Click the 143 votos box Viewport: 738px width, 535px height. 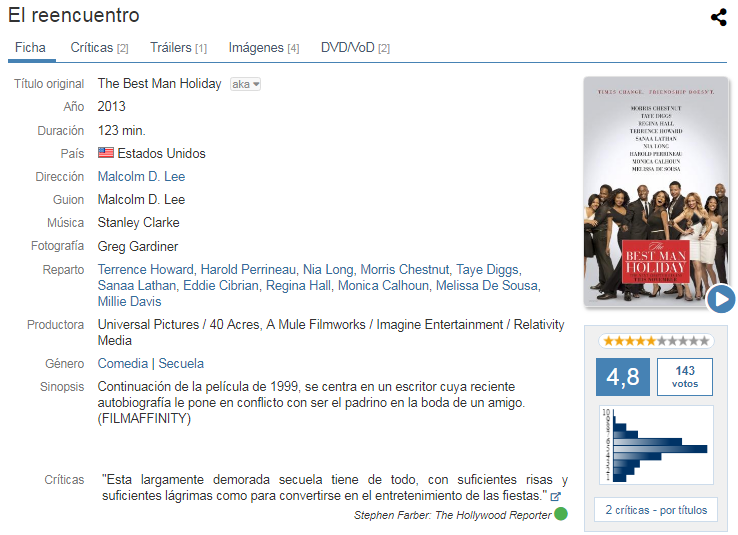(x=685, y=377)
